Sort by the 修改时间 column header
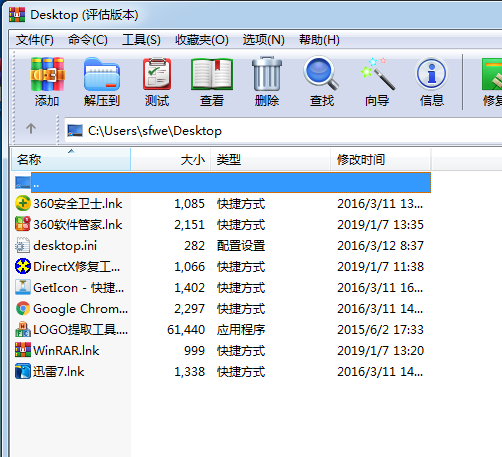This screenshot has width=502, height=457. 381,159
